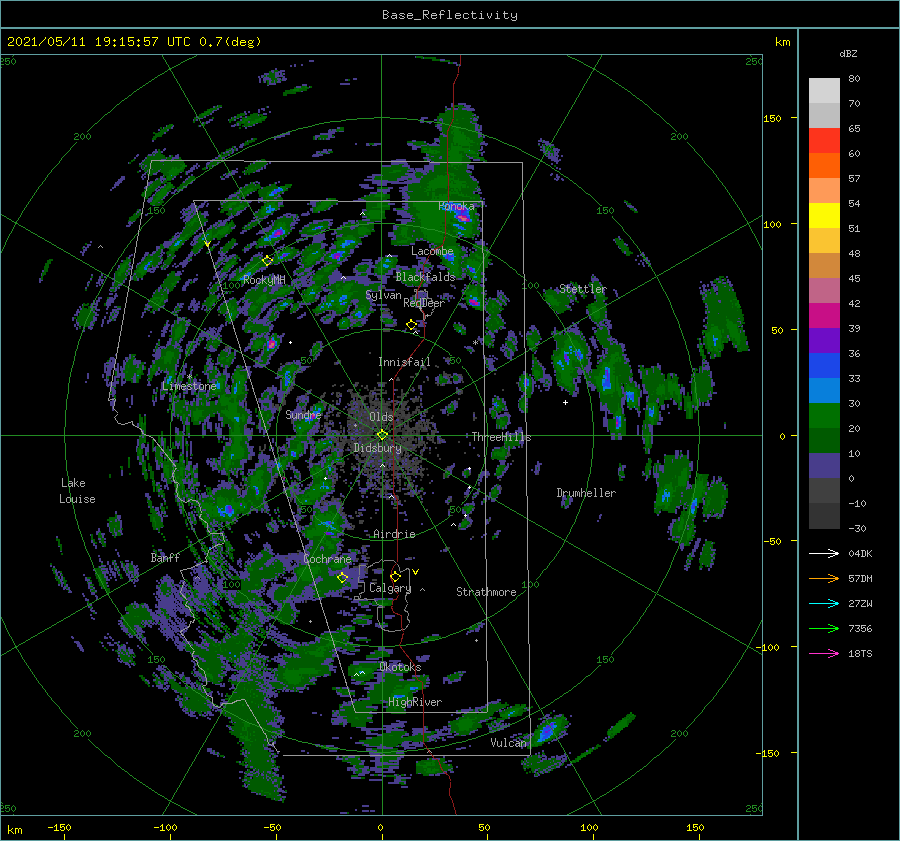900x841 pixels.
Task: Click the Didsbury label
Action: (377, 448)
